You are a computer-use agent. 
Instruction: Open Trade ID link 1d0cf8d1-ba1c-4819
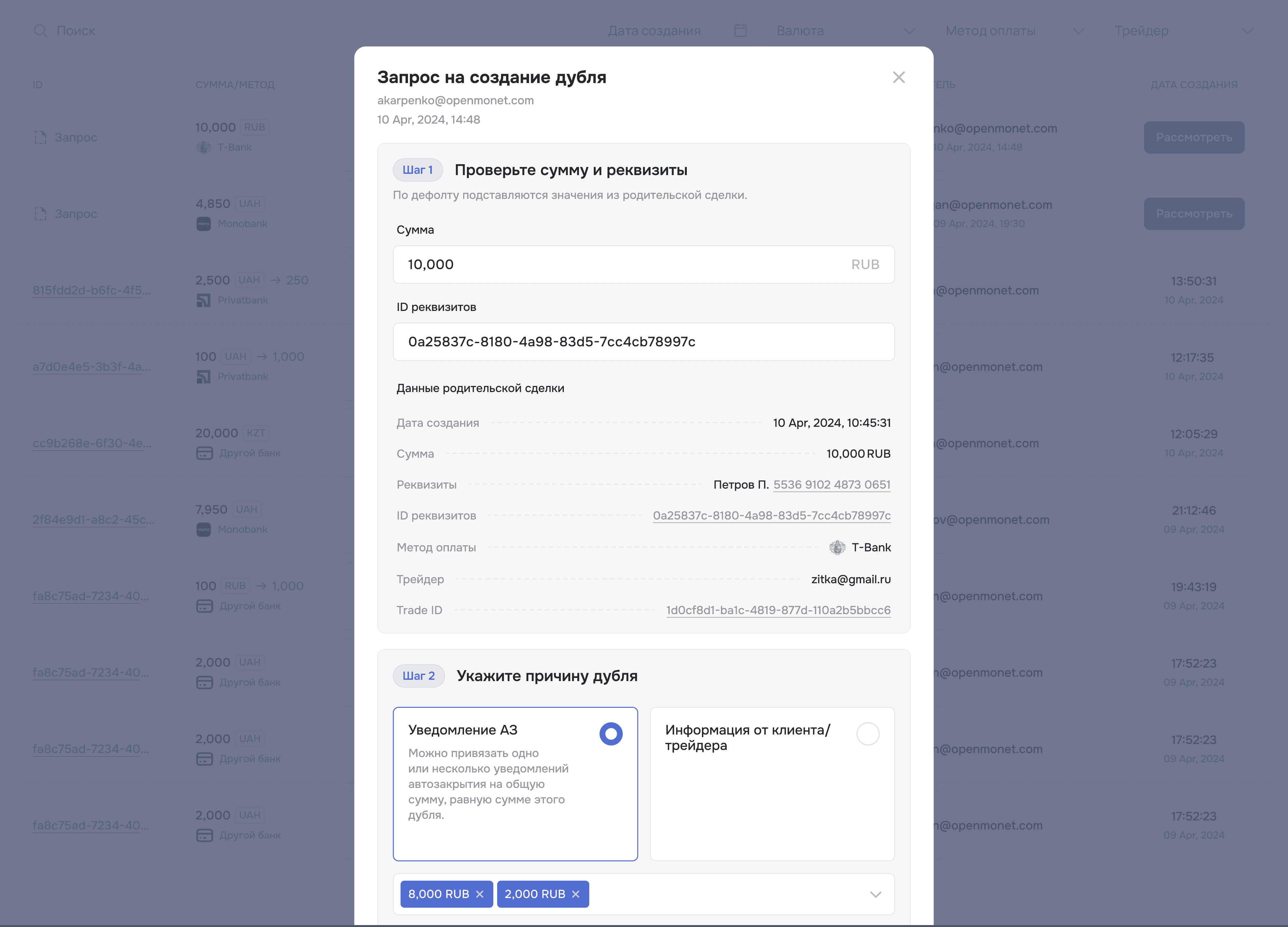(x=778, y=610)
